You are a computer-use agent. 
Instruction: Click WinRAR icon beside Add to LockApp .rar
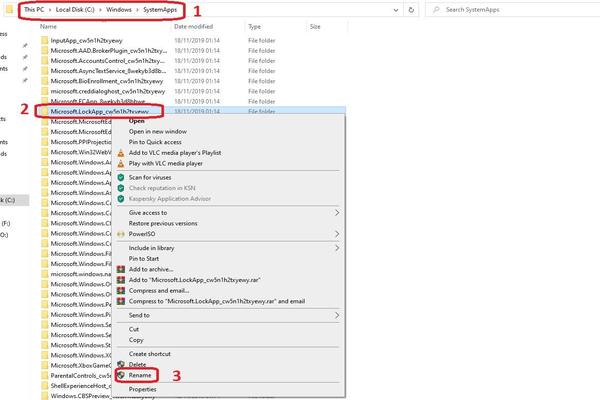121,280
